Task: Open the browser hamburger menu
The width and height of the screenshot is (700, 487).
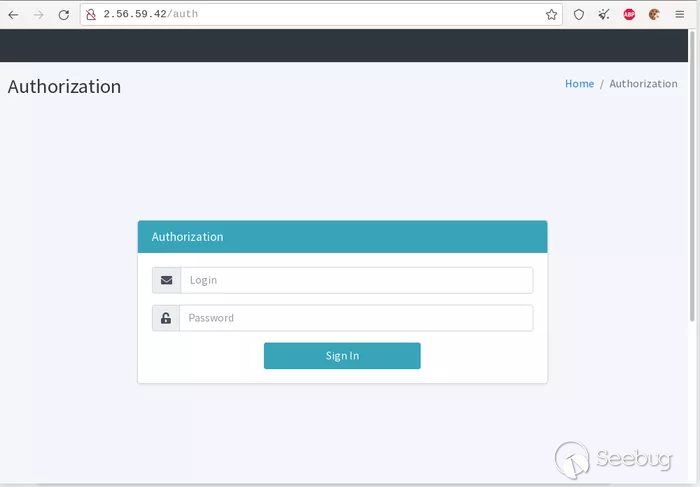Action: [x=679, y=15]
